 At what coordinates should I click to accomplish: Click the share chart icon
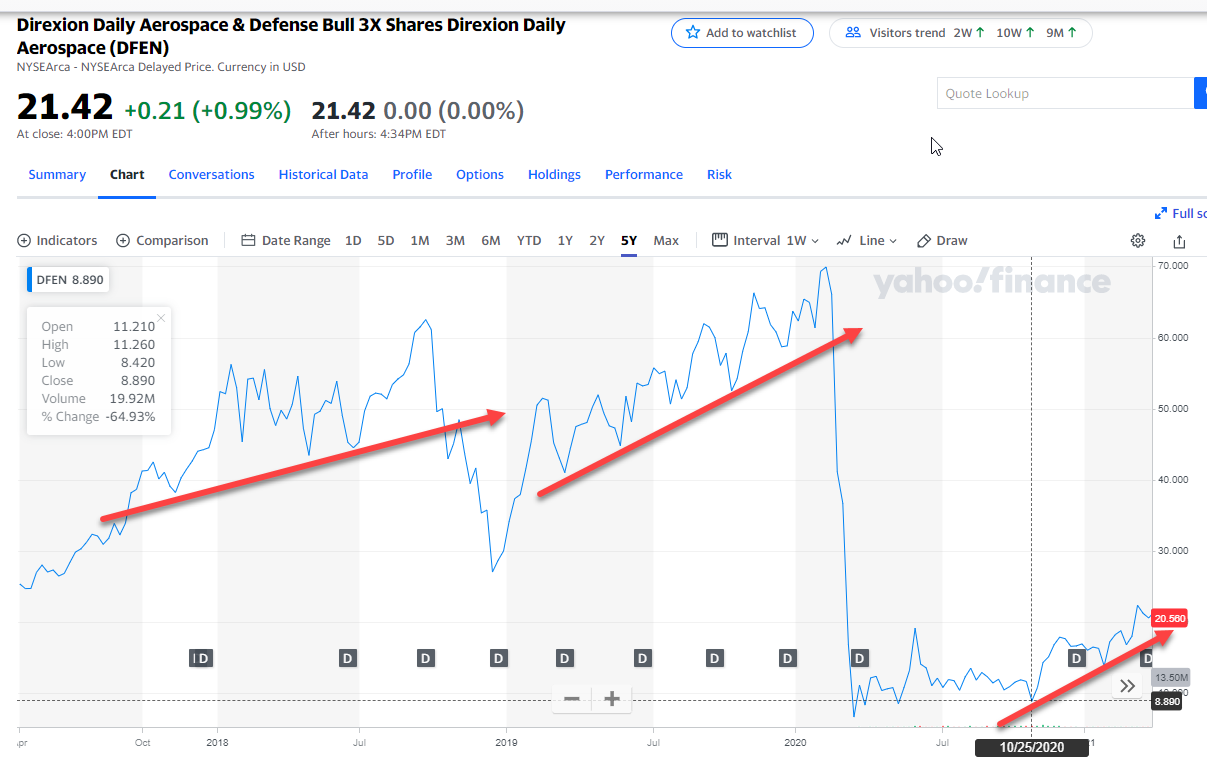point(1179,240)
